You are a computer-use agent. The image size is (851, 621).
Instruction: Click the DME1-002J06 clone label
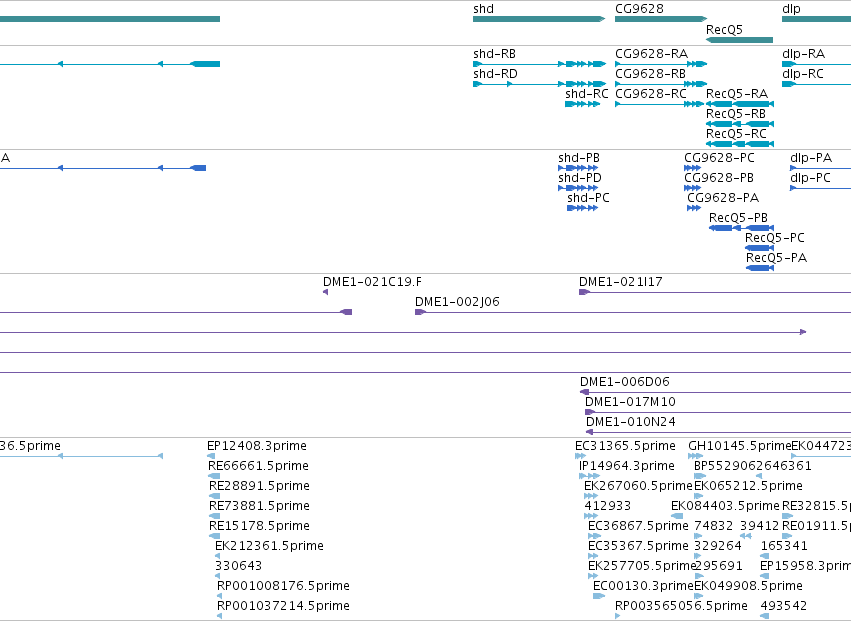pos(457,302)
